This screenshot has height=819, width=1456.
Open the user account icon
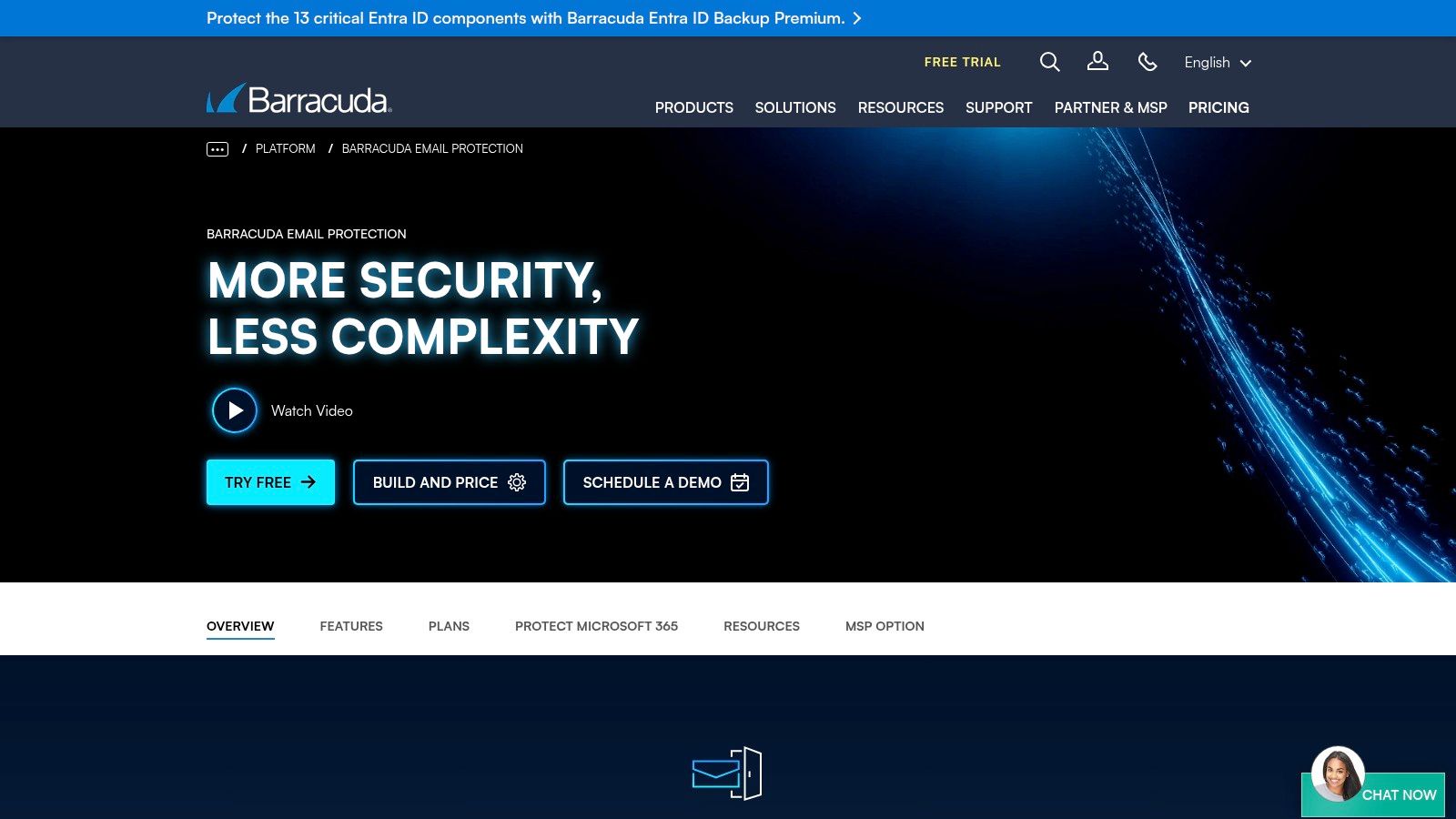click(x=1097, y=62)
